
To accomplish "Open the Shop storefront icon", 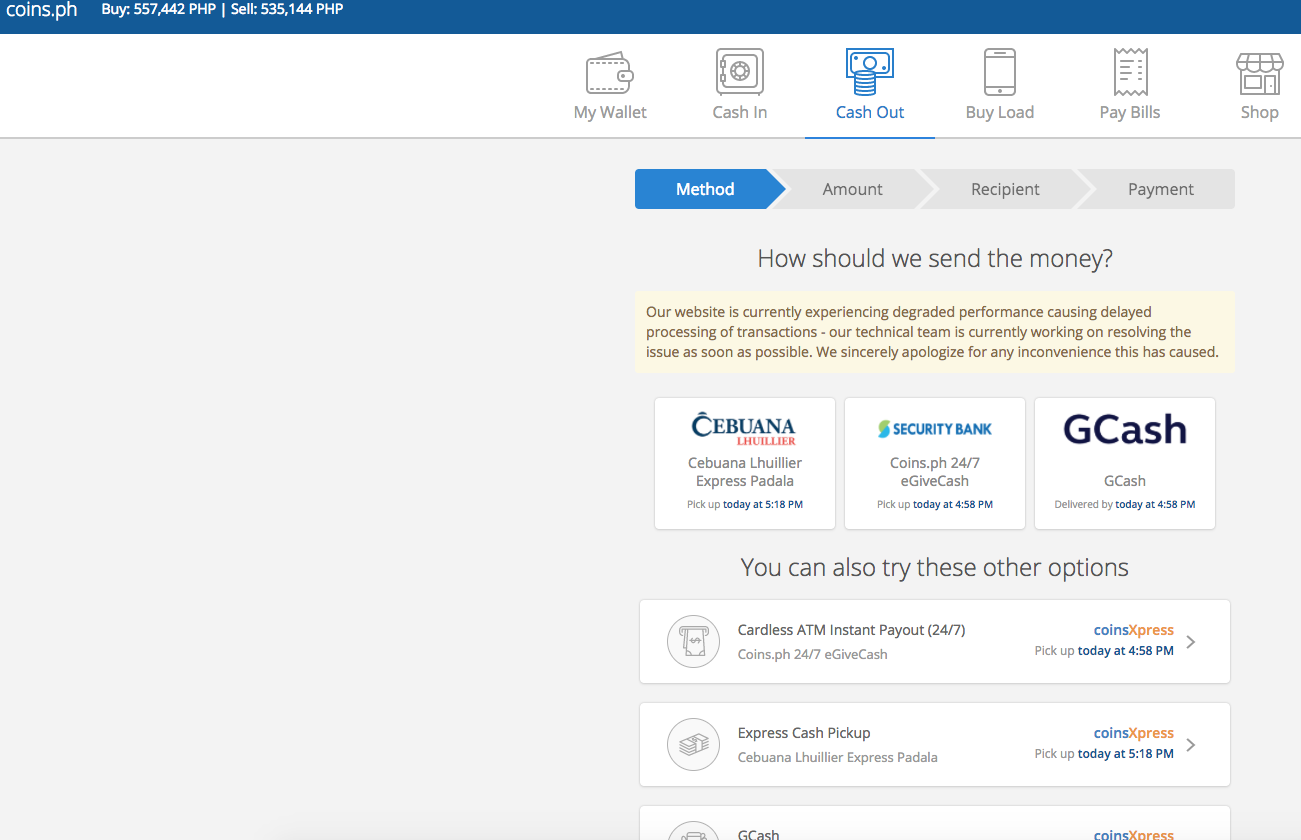I will (1259, 74).
